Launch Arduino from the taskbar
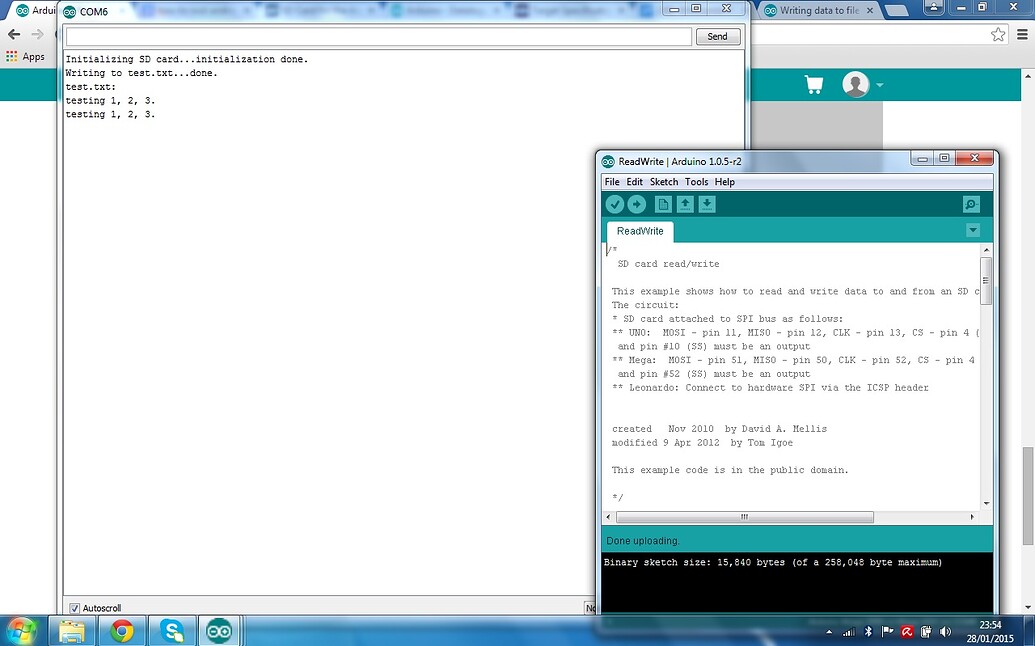Viewport: 1035px width, 646px height. [x=219, y=630]
